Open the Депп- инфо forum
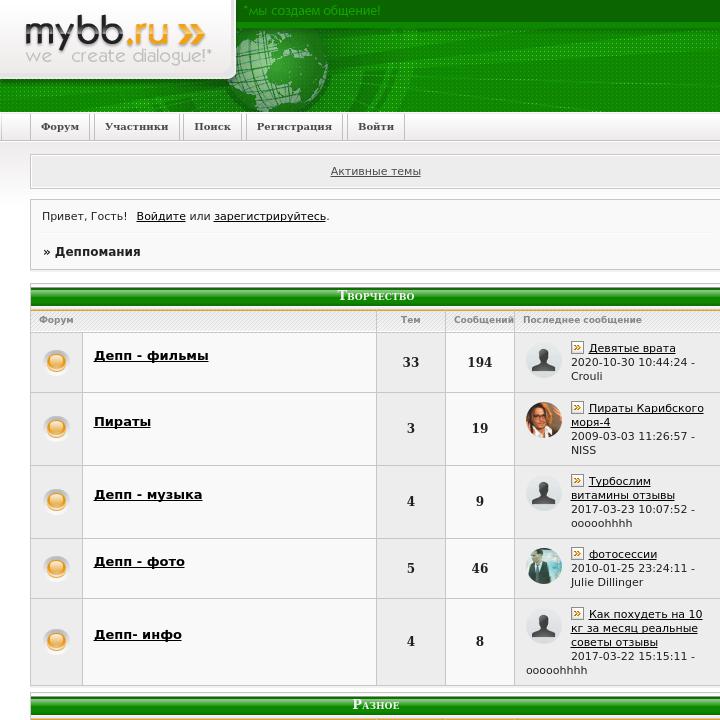The height and width of the screenshot is (720, 720). pos(138,635)
